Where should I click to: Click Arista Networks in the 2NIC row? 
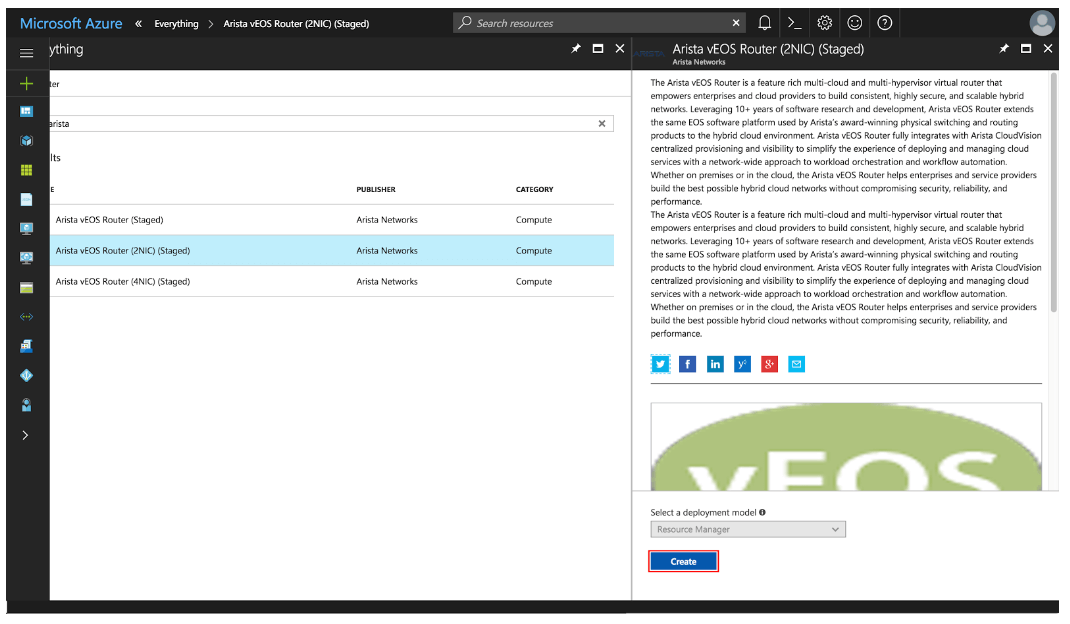(x=387, y=251)
